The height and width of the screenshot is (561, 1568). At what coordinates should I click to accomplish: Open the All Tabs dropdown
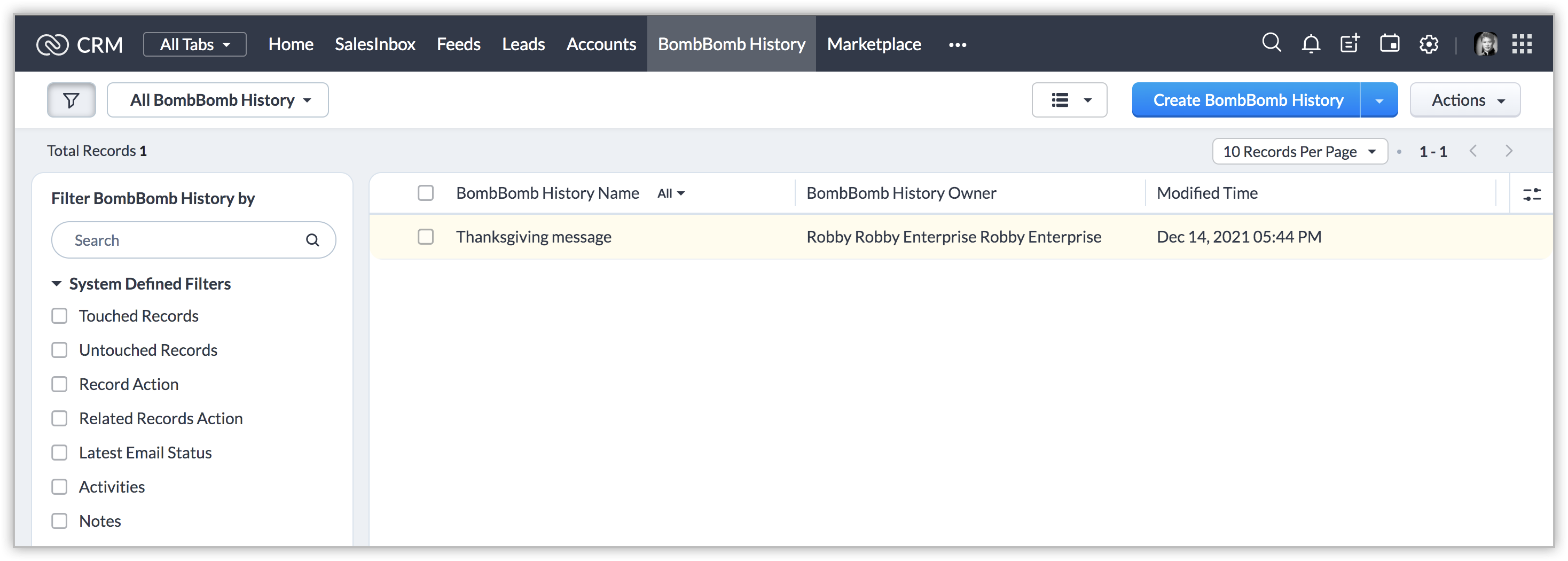tap(195, 44)
